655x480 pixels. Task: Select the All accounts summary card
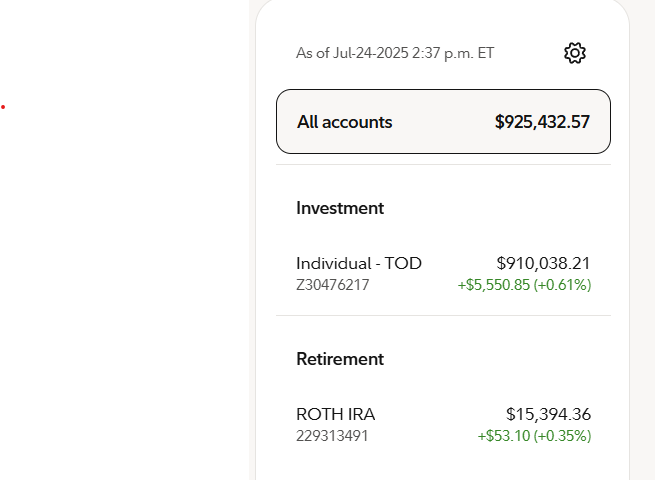(443, 122)
